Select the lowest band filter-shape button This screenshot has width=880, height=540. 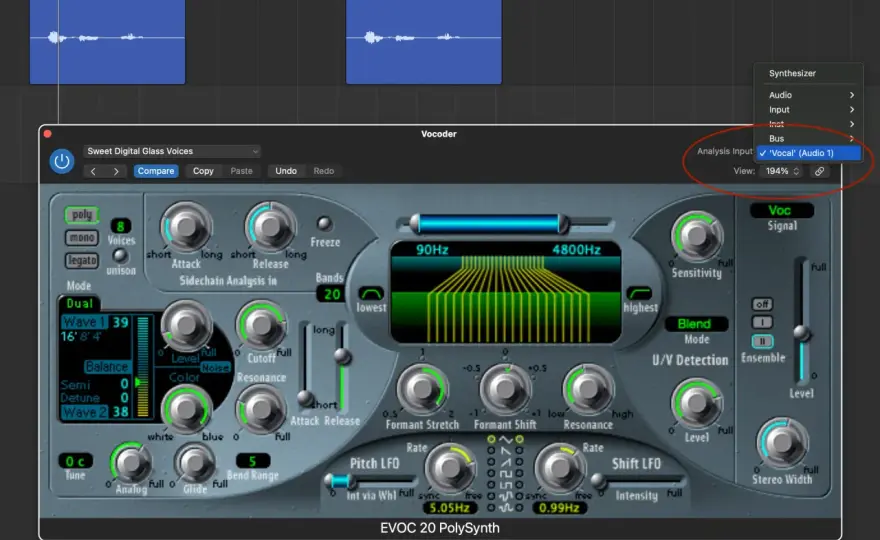click(x=371, y=294)
